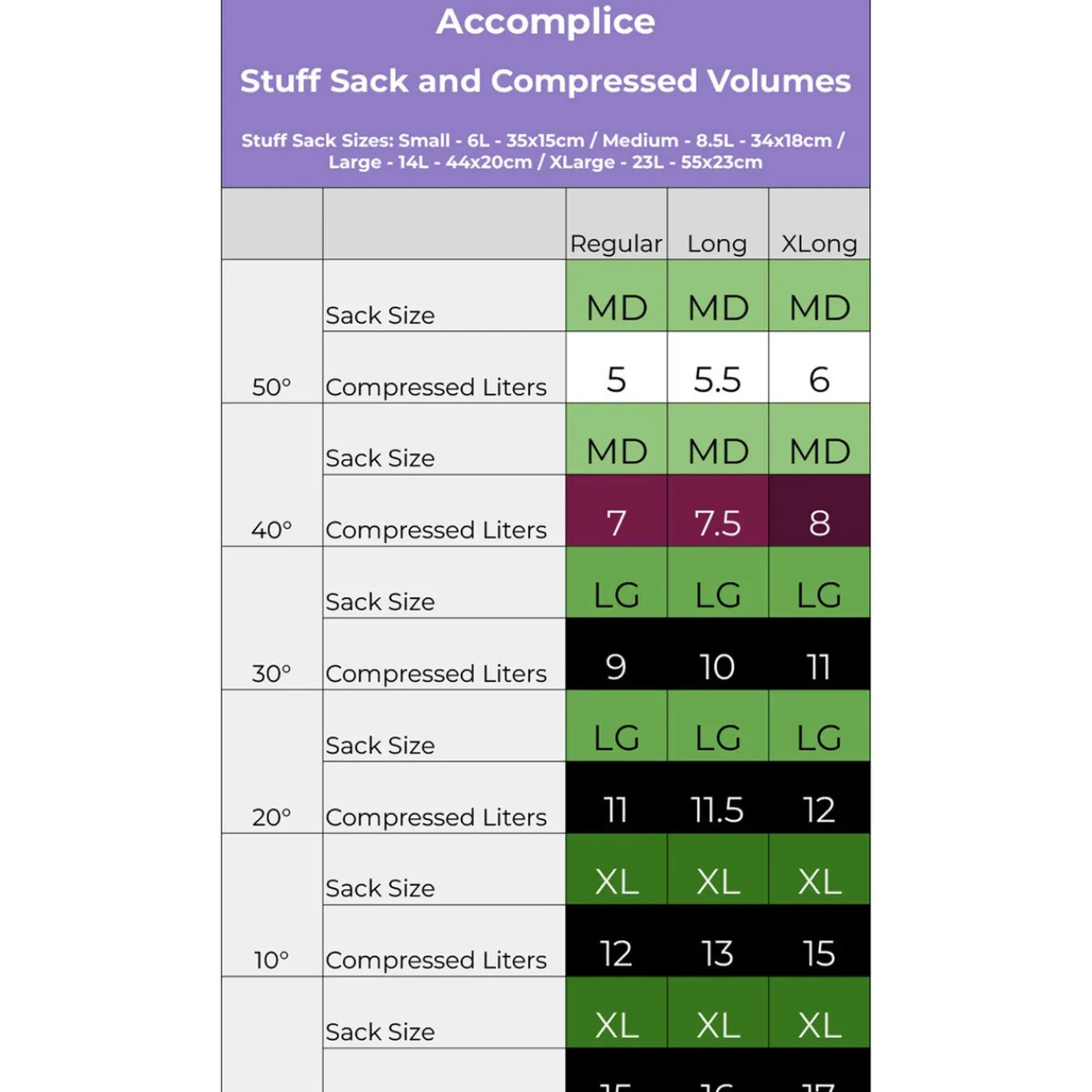Click the 11.5 compressed liters cell

717,809
